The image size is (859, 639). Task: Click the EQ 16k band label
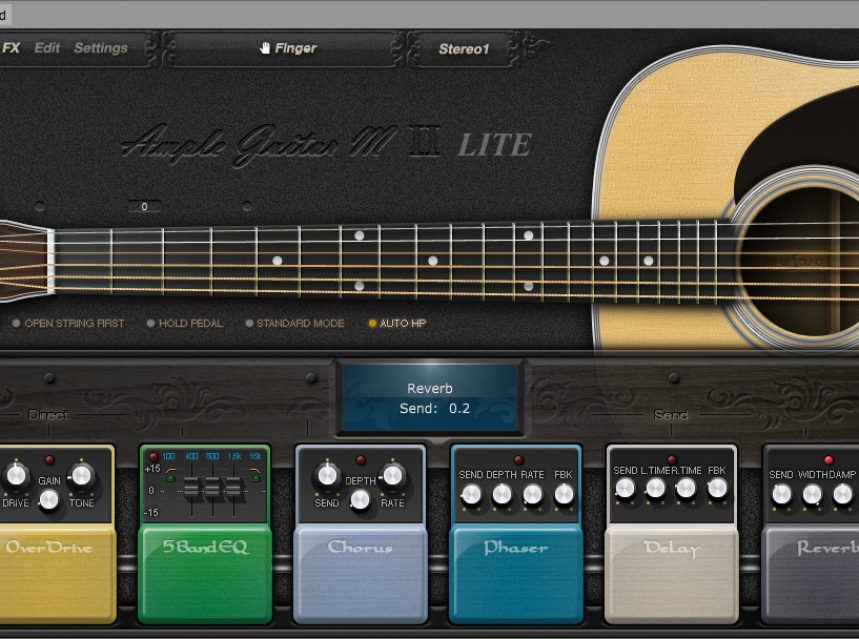[255, 456]
